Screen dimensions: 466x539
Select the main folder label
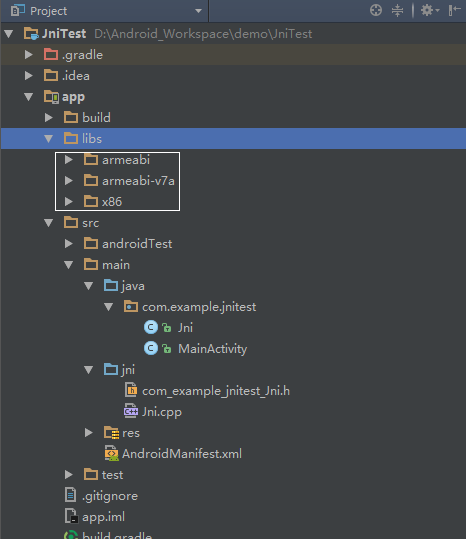pos(116,265)
